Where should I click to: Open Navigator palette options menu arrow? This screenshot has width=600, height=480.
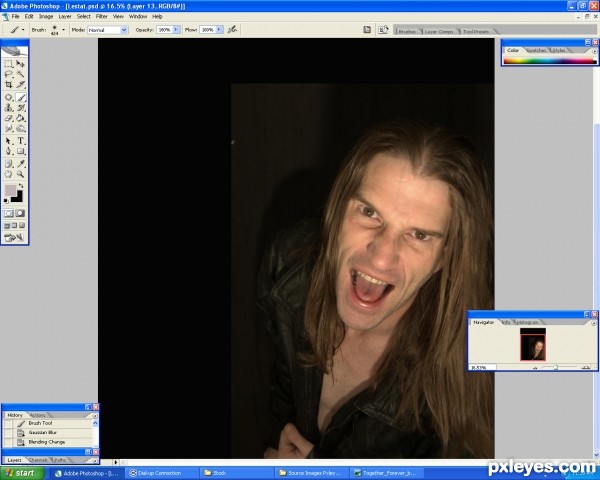coord(594,323)
